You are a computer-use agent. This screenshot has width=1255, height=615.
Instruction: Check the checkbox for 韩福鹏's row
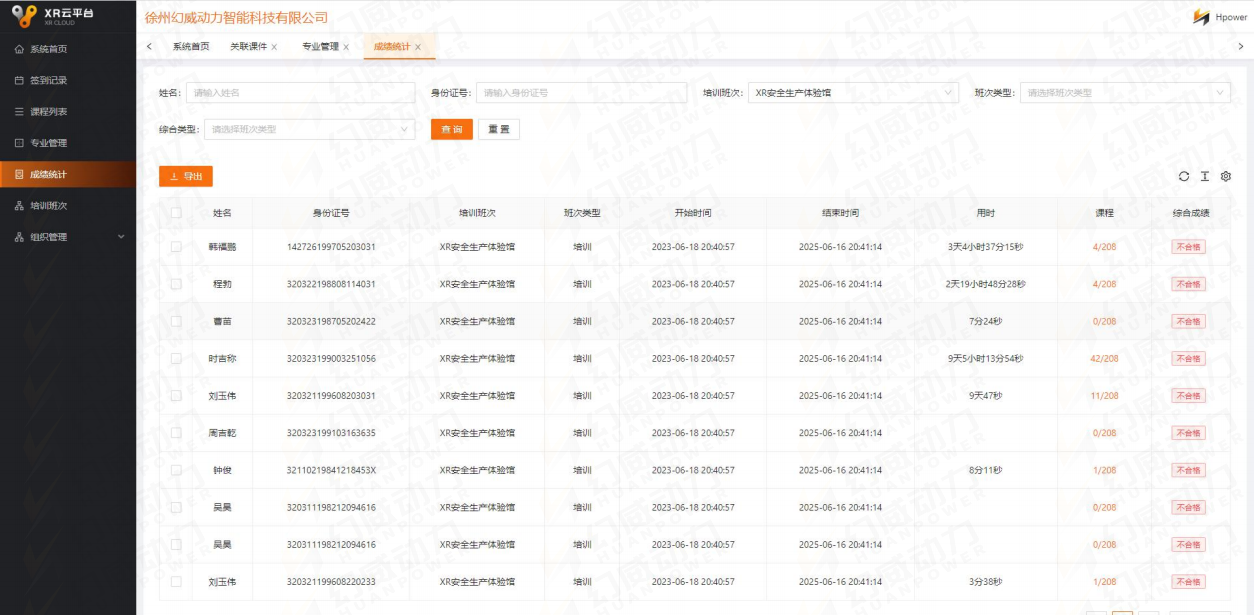coord(176,247)
